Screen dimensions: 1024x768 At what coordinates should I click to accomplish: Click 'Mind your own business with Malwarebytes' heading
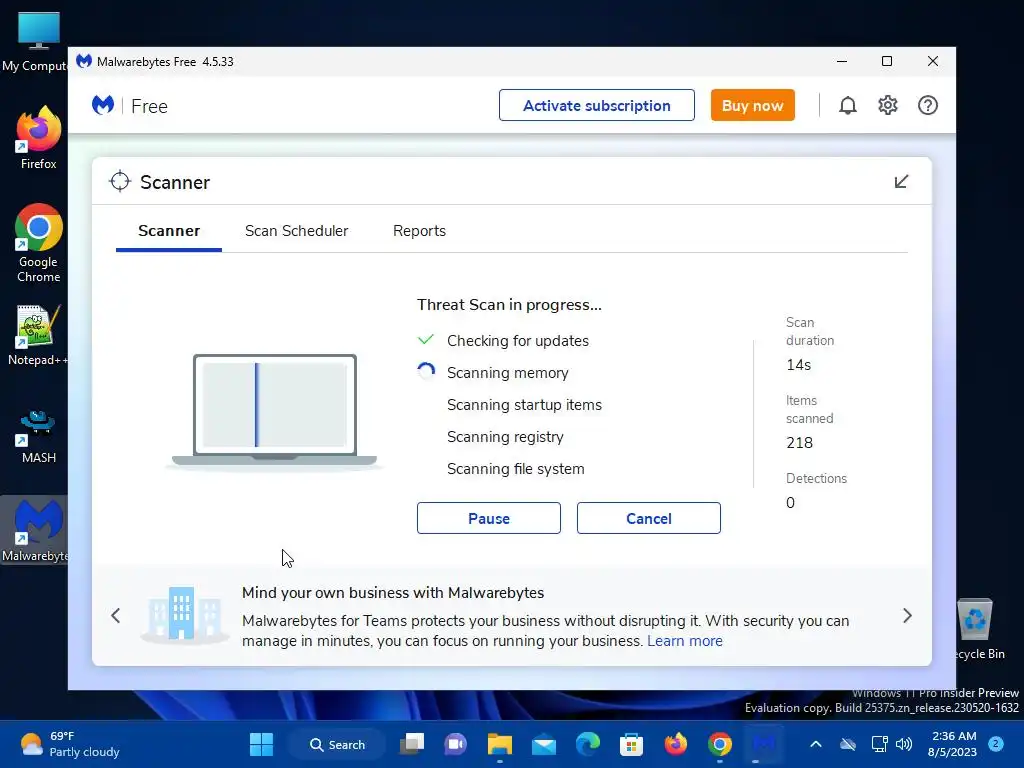coord(392,592)
